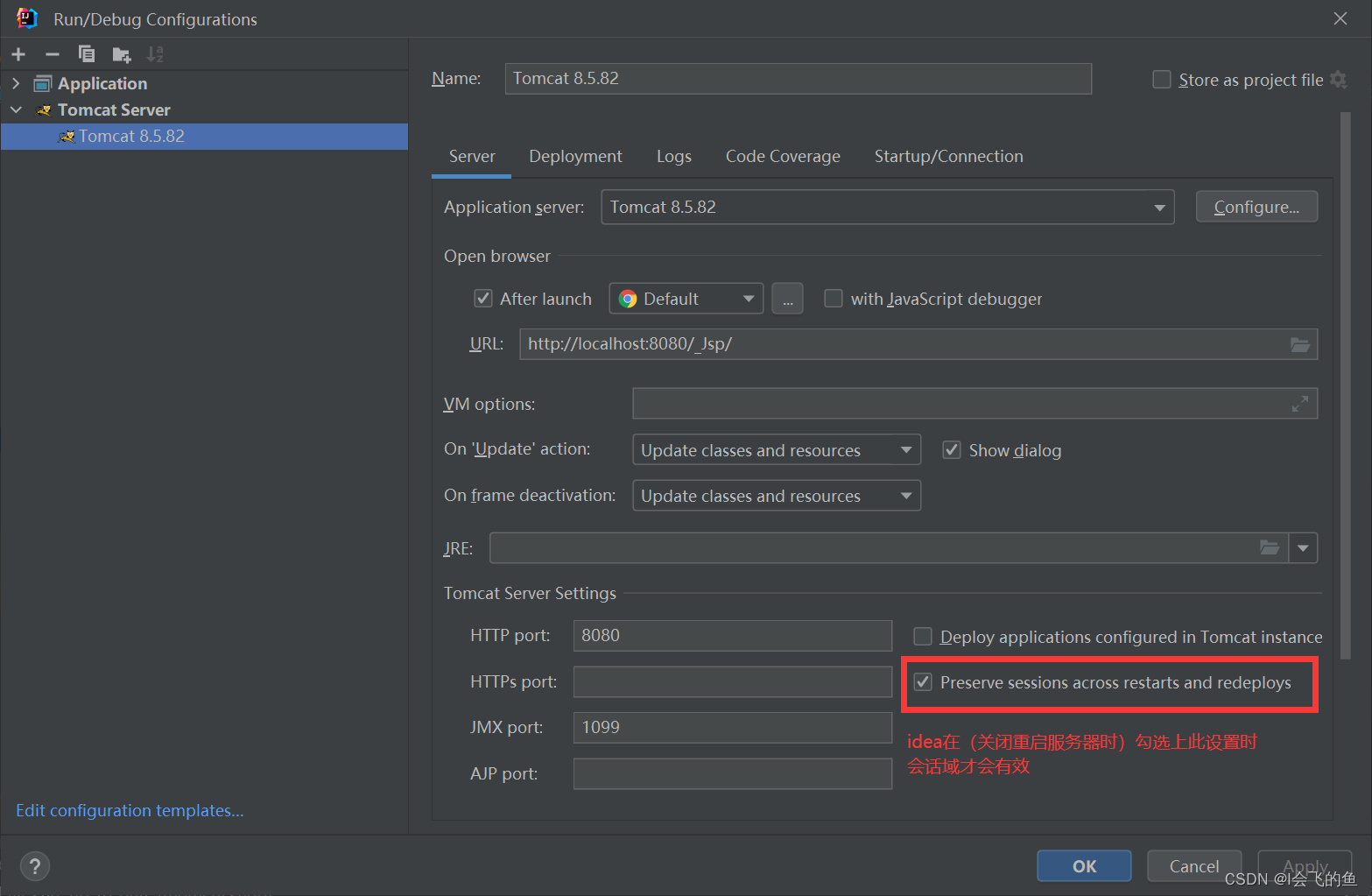Screen dimensions: 1372x896
Task: Click the Apply button
Action: coord(1305,866)
